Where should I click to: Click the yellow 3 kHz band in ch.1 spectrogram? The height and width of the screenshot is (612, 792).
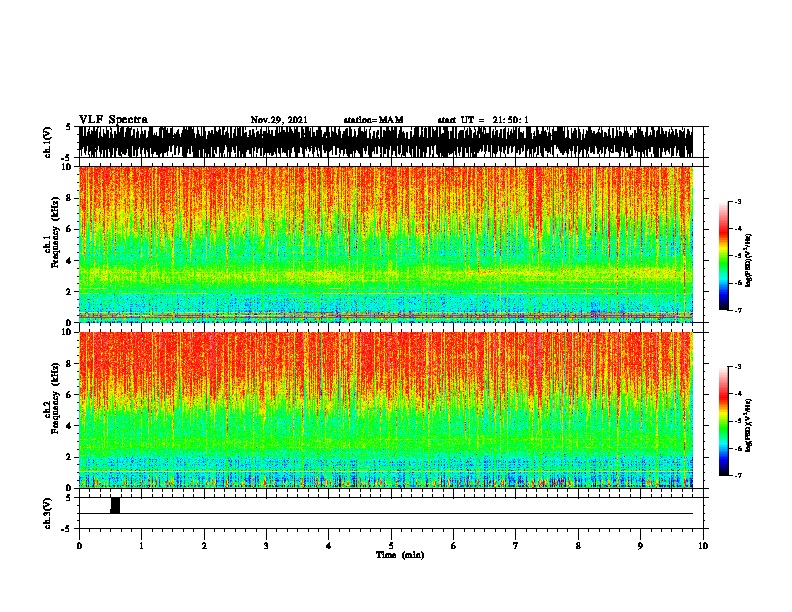point(386,275)
